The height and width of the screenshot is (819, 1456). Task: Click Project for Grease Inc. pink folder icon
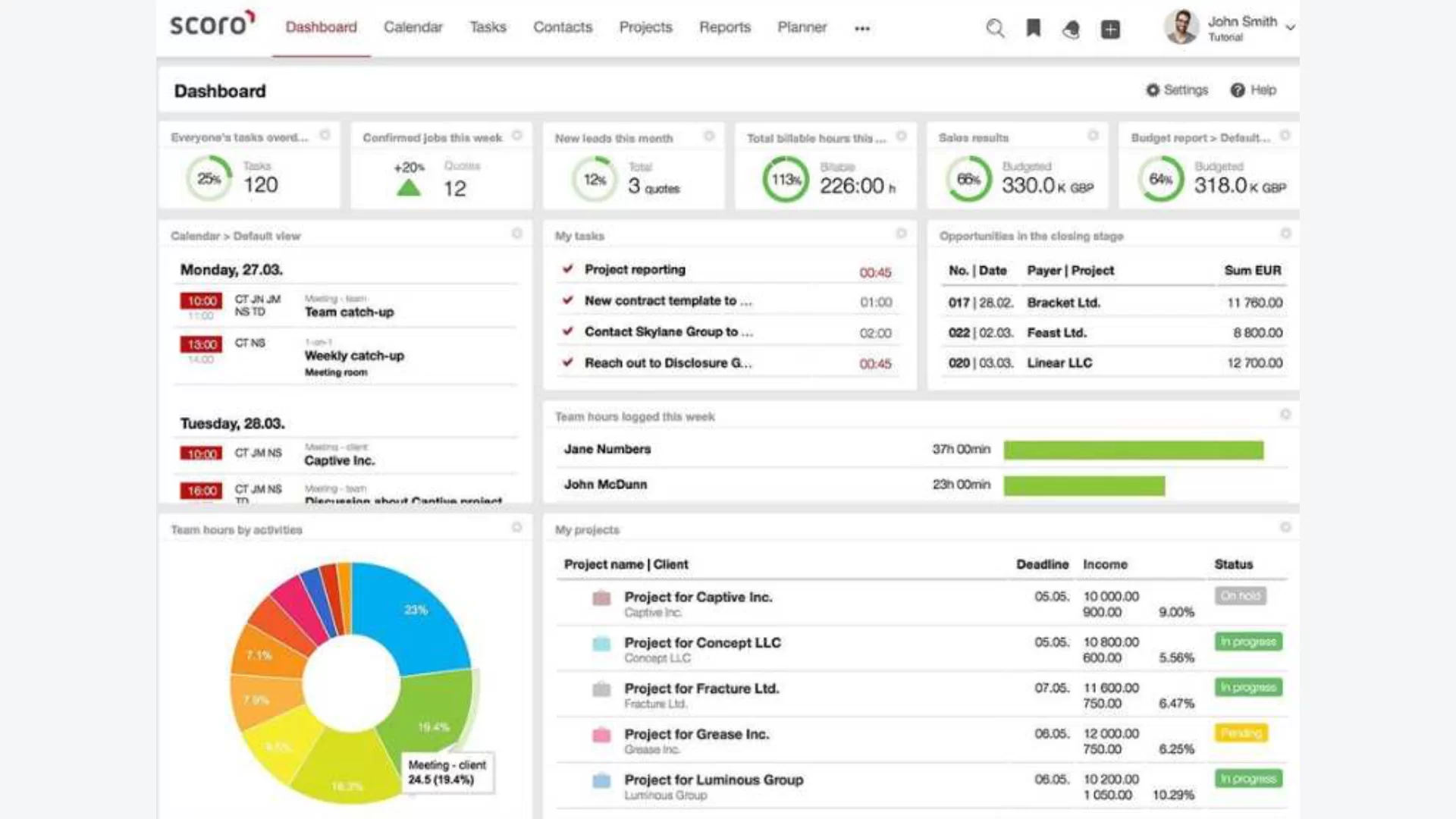pos(601,735)
